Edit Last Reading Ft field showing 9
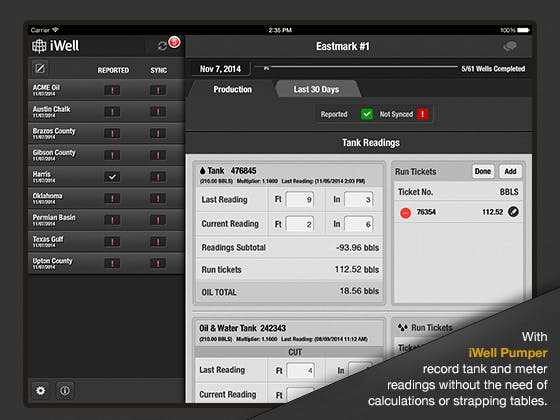This screenshot has height=420, width=560. [x=300, y=199]
